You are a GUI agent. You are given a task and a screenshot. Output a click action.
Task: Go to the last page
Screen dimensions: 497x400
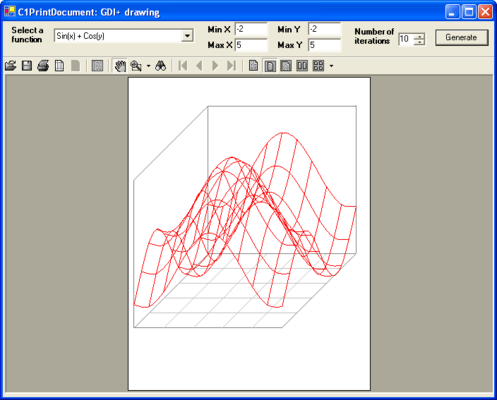coord(231,66)
